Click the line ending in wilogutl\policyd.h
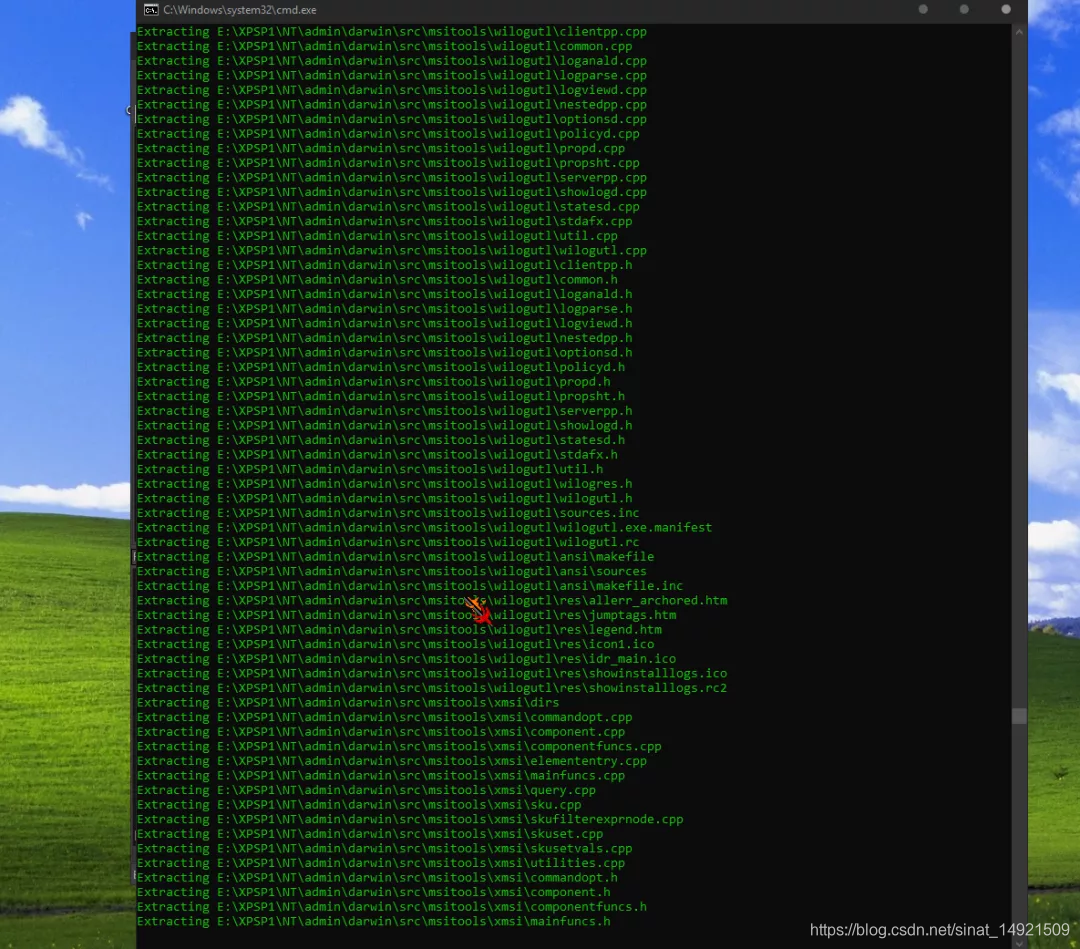The image size is (1080, 949). tap(381, 367)
